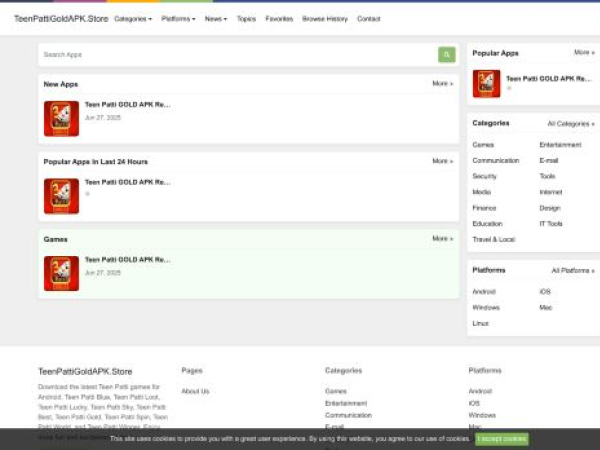This screenshot has width=600, height=450.
Task: Expand the News dropdown menu
Action: pos(215,19)
